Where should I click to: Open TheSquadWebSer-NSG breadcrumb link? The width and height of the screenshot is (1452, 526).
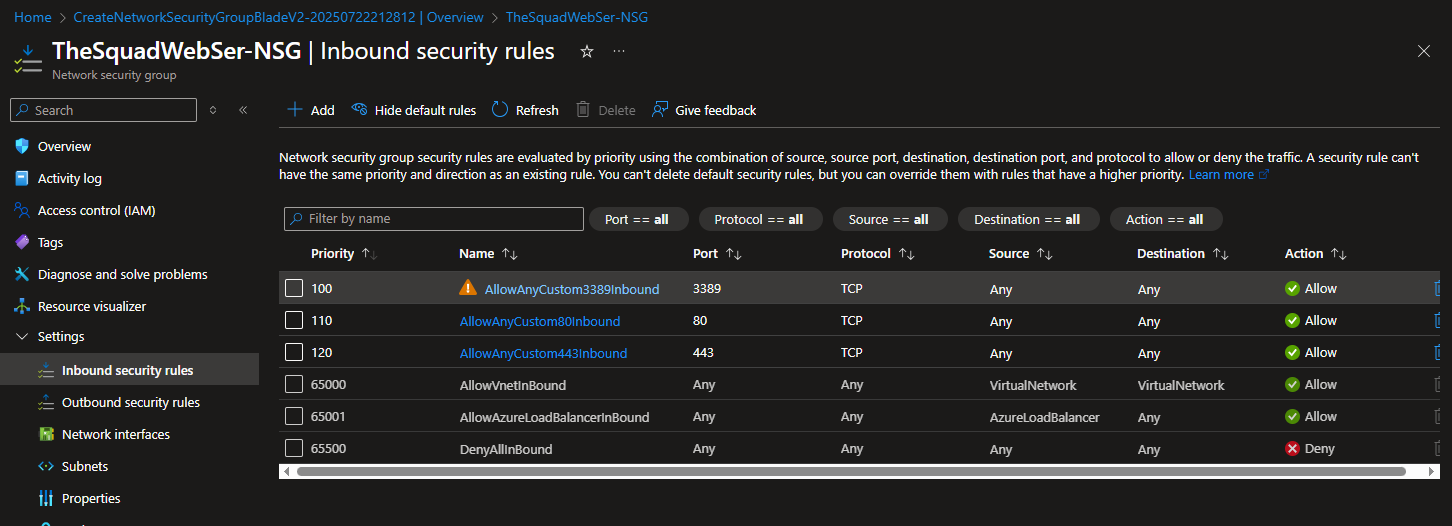coord(577,17)
